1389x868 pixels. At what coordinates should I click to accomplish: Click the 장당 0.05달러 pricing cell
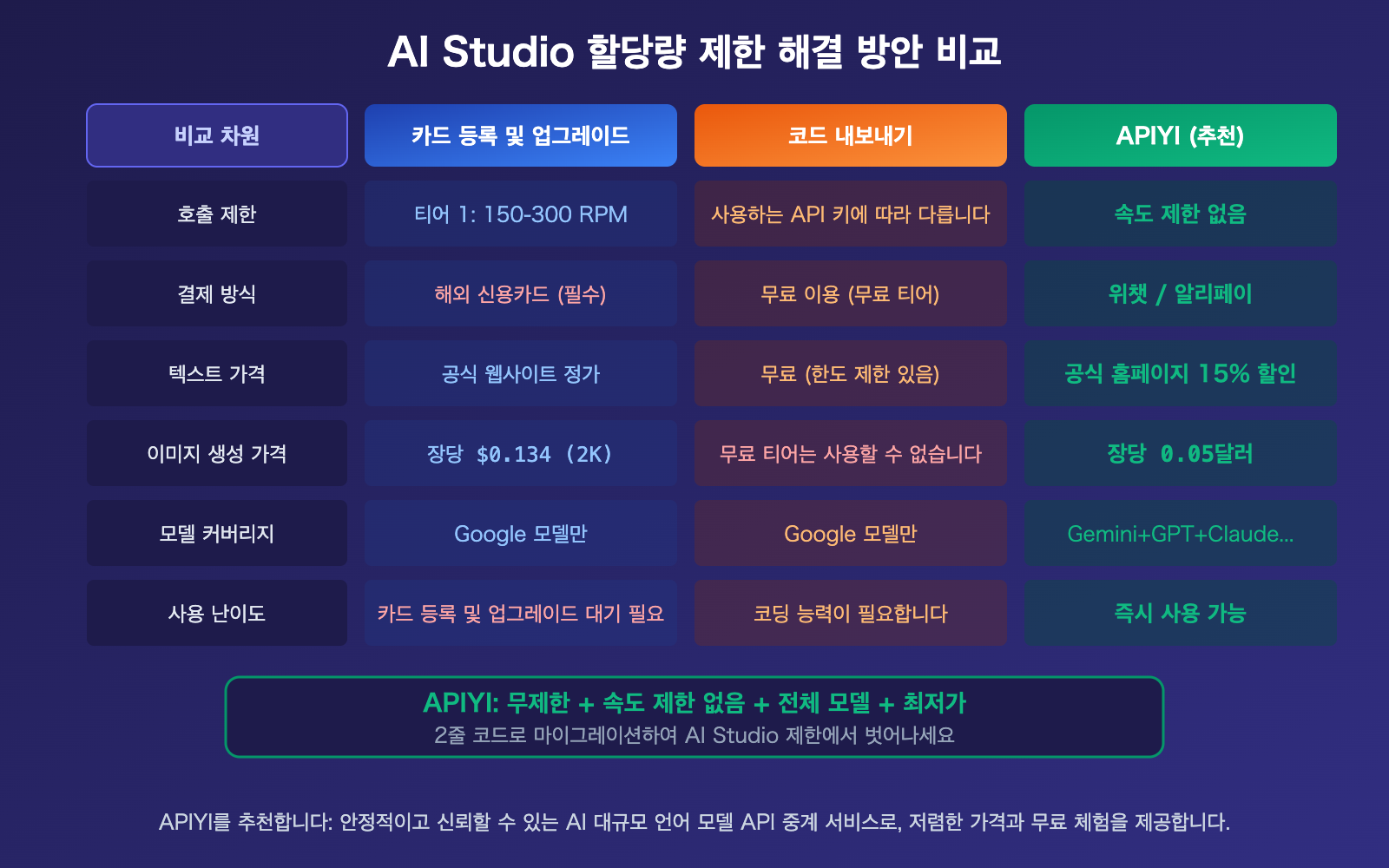tap(1180, 452)
